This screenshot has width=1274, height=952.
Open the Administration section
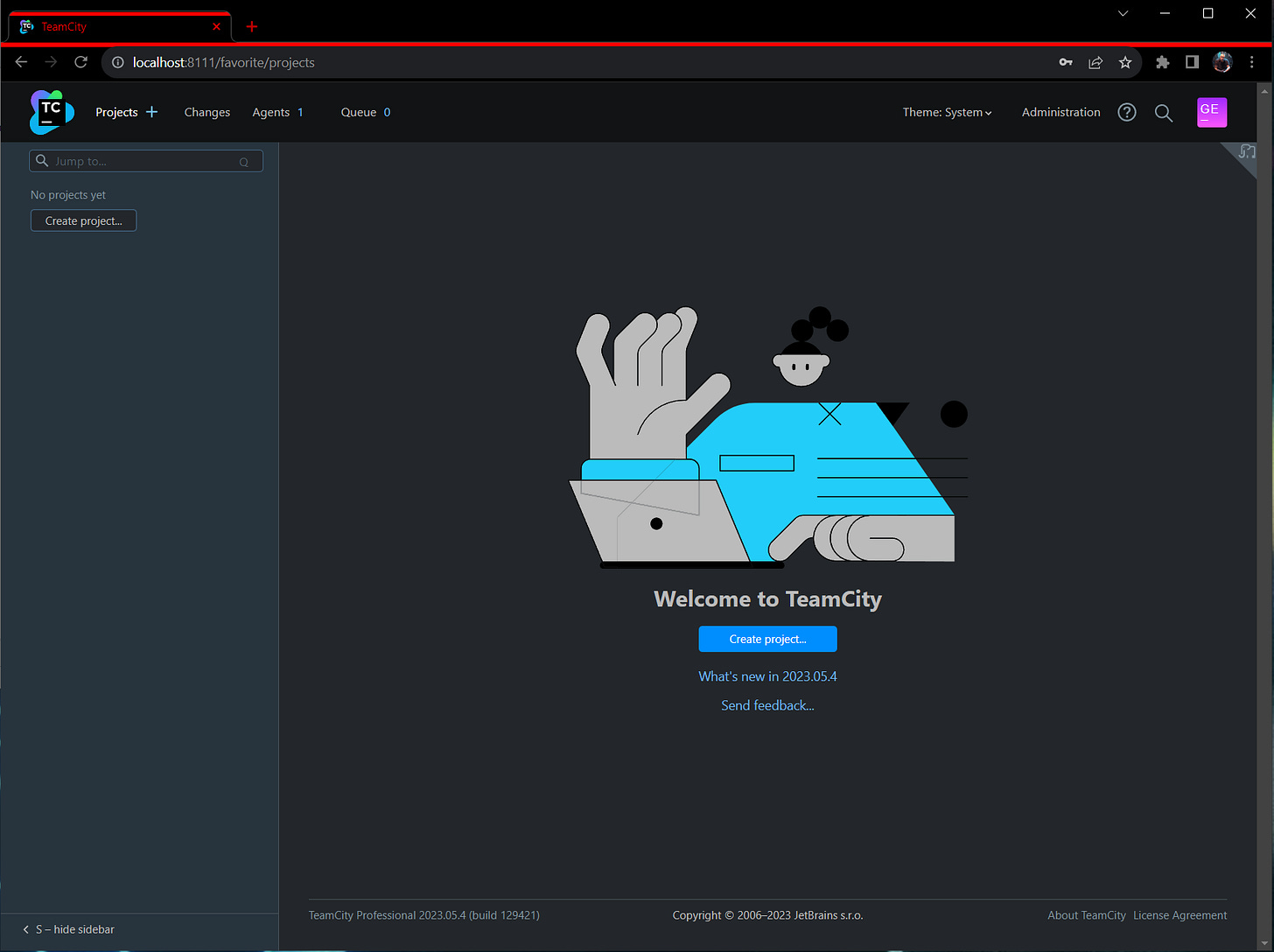1061,112
